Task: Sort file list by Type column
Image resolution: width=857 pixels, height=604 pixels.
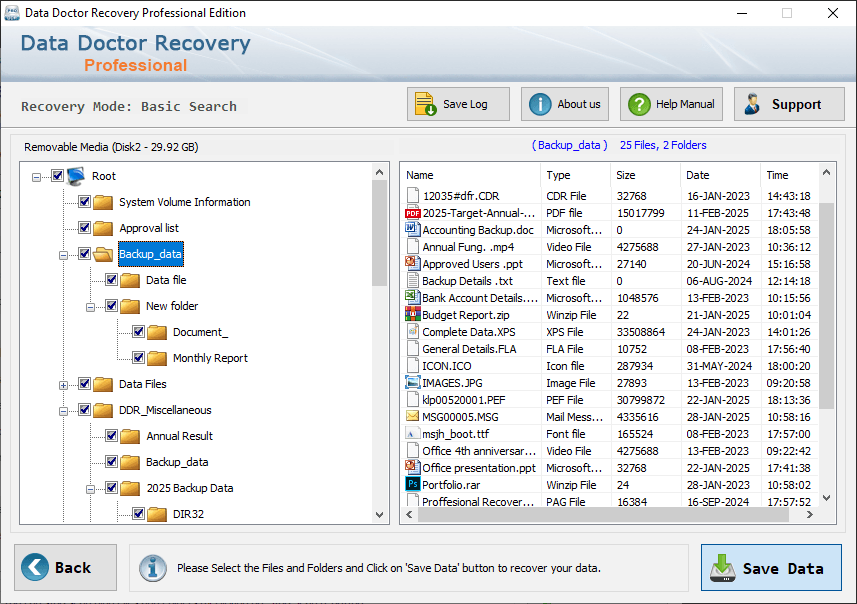Action: point(576,175)
